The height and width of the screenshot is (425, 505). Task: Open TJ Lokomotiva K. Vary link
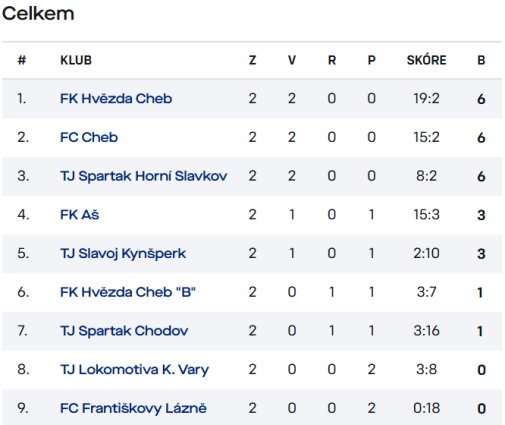pos(134,370)
